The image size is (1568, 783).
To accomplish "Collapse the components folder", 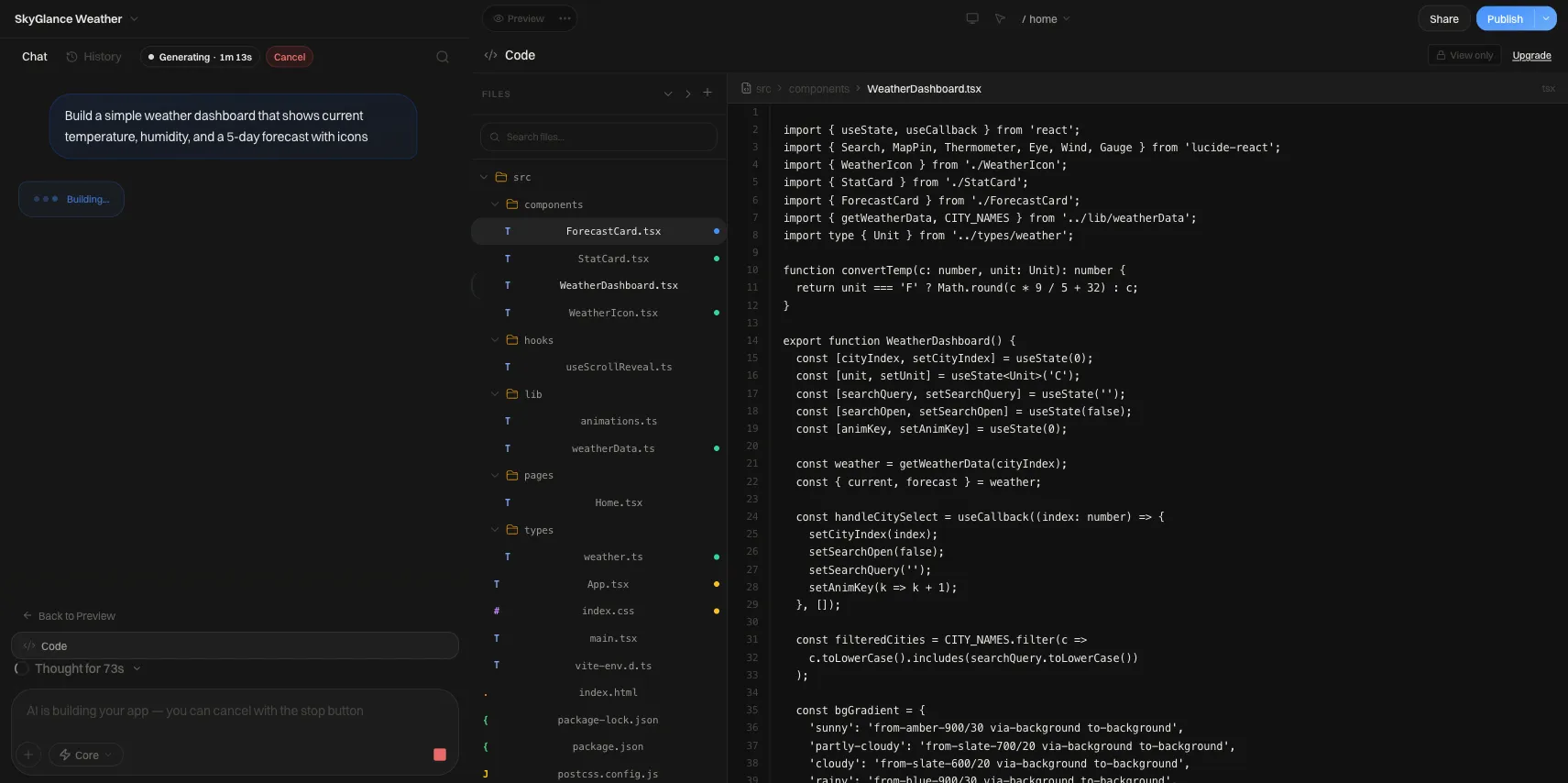I will click(495, 204).
